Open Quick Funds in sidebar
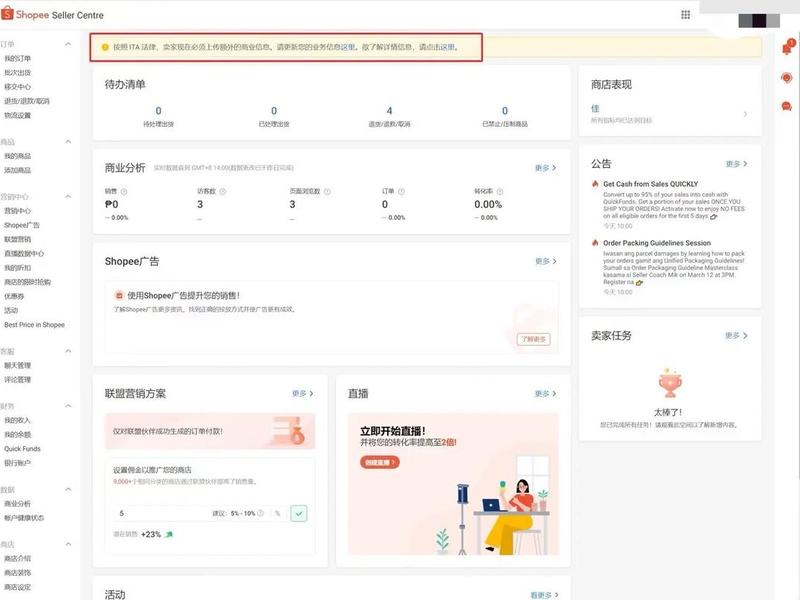The height and width of the screenshot is (600, 800). [22, 449]
